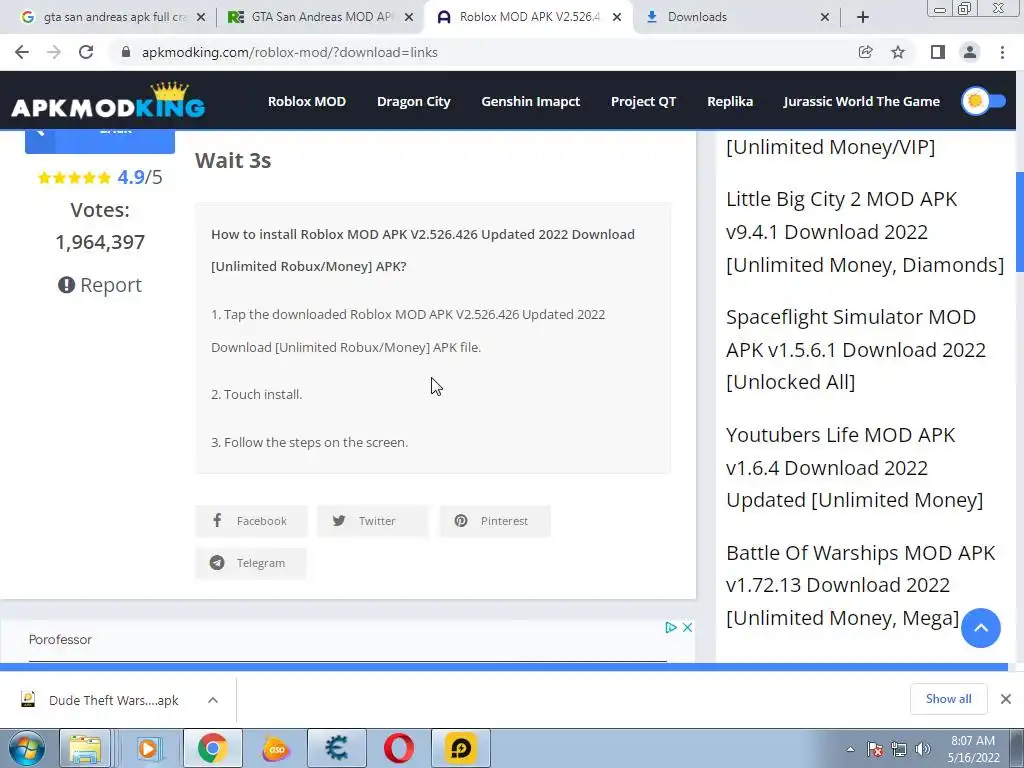Reload the current page
Viewport: 1024px width, 768px height.
point(86,52)
